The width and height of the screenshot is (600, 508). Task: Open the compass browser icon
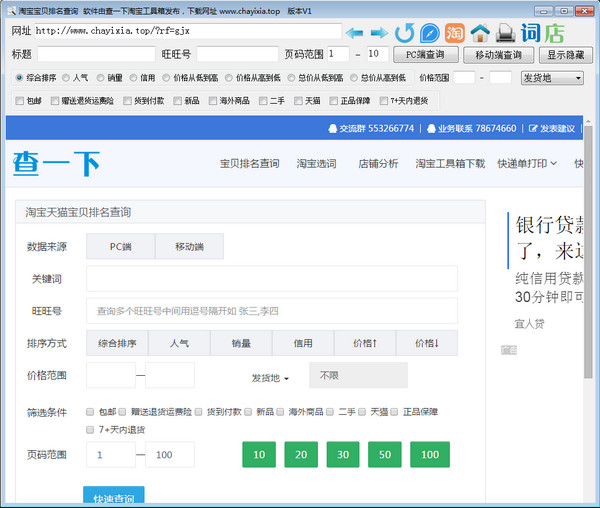click(430, 33)
